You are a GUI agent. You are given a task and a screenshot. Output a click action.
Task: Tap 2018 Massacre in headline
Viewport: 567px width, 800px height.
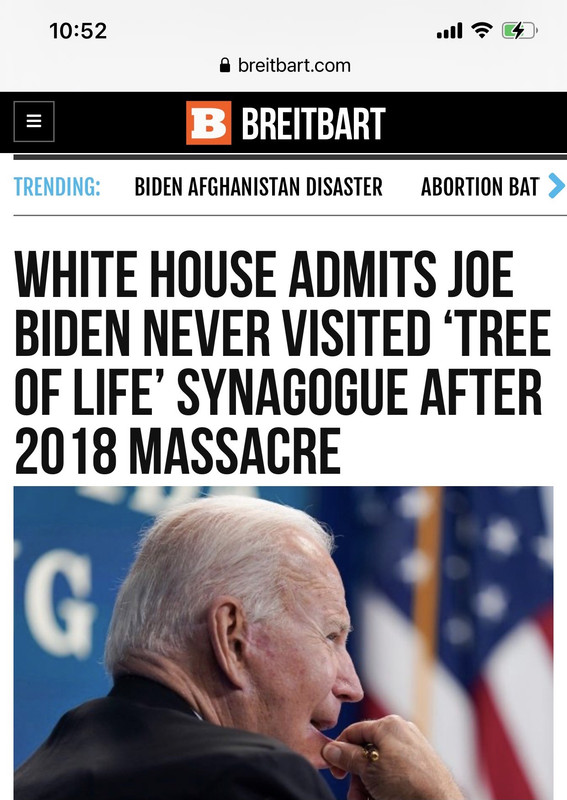click(x=177, y=451)
